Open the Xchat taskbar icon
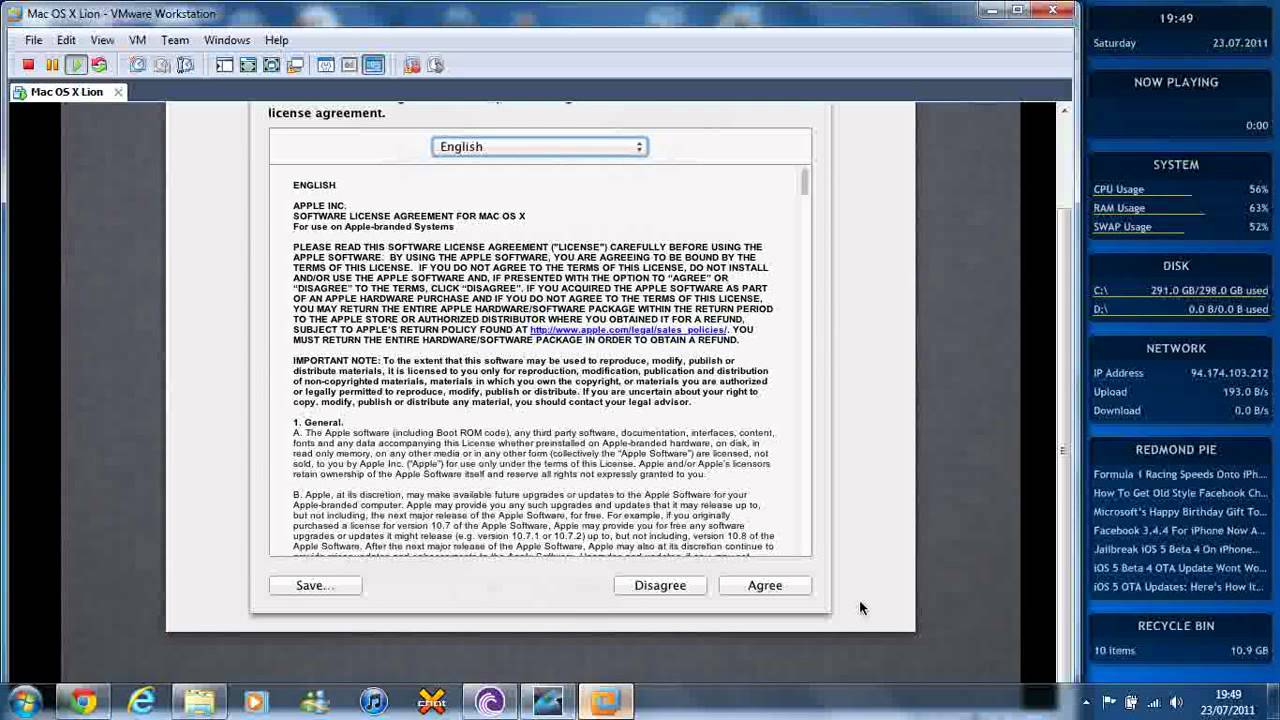This screenshot has width=1280, height=720. [x=431, y=702]
